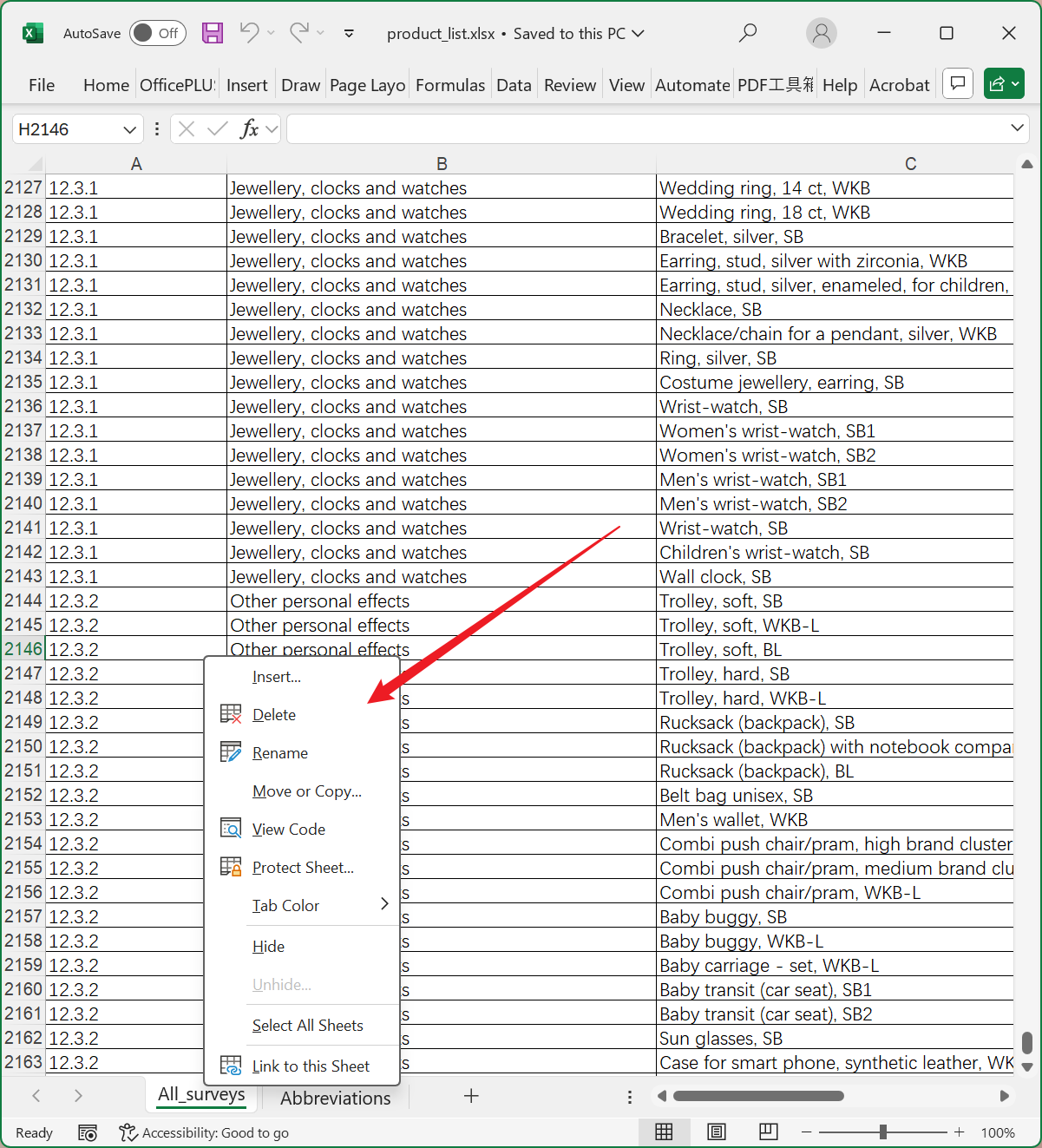Click the Save icon in title bar
Viewport: 1042px width, 1148px height.
click(x=213, y=33)
